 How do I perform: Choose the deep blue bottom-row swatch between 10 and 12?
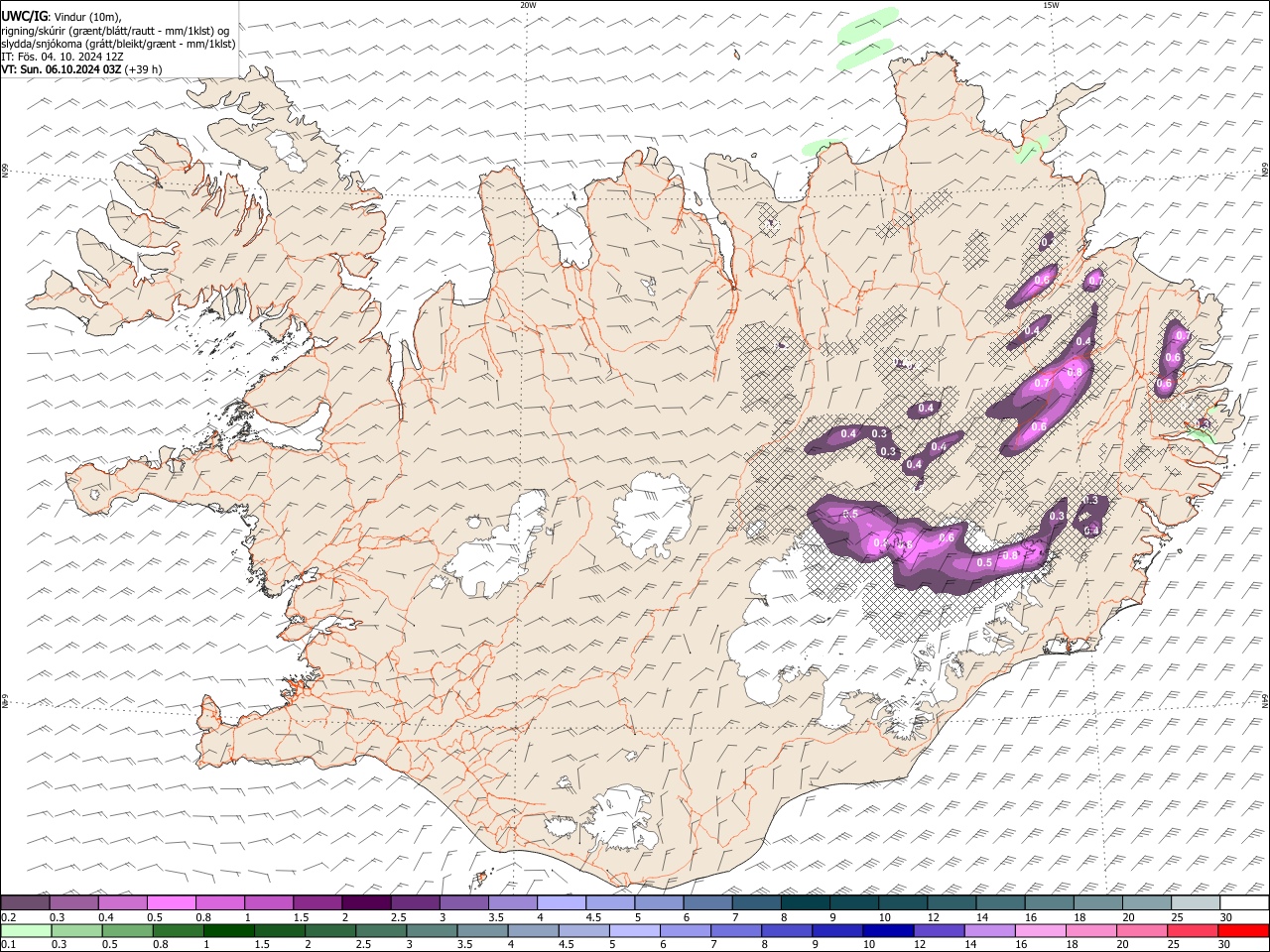(x=887, y=931)
